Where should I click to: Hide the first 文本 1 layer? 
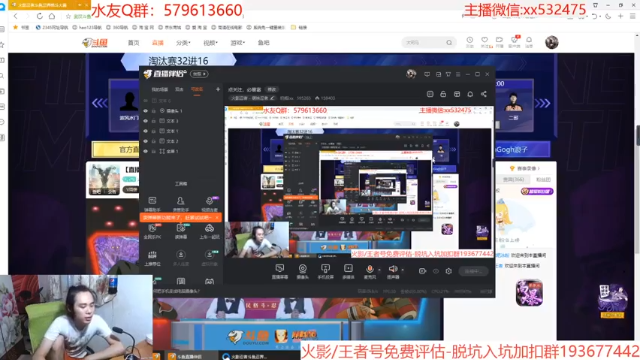(x=146, y=131)
